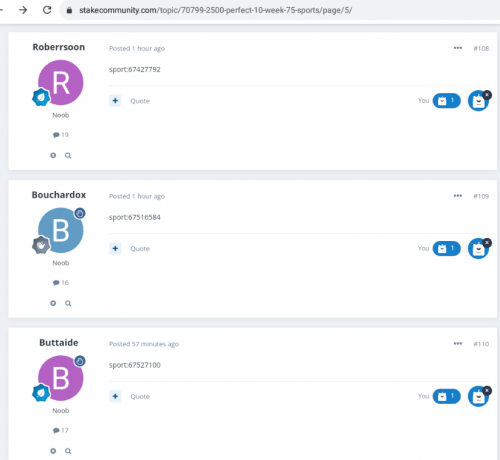The height and width of the screenshot is (460, 500).
Task: Multiquote Buttaide's post with the plus button
Action: (115, 396)
